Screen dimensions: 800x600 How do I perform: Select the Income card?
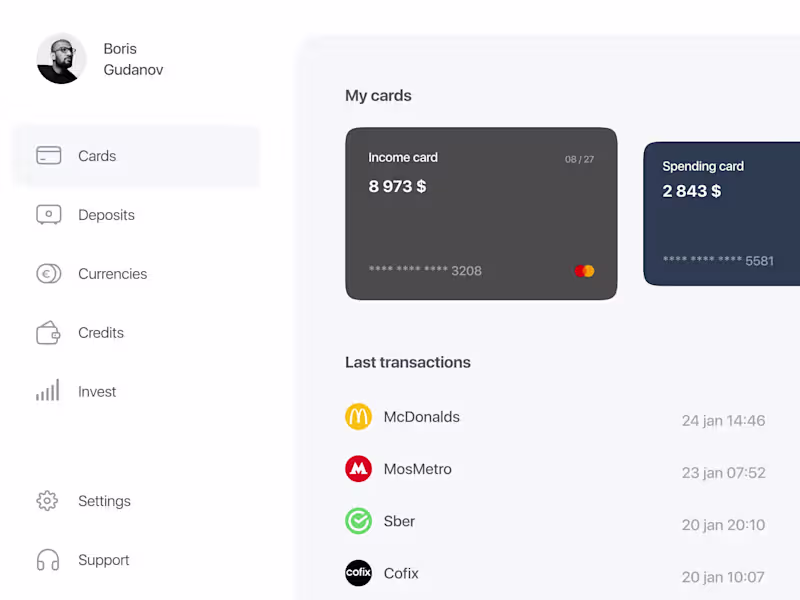[x=480, y=213]
